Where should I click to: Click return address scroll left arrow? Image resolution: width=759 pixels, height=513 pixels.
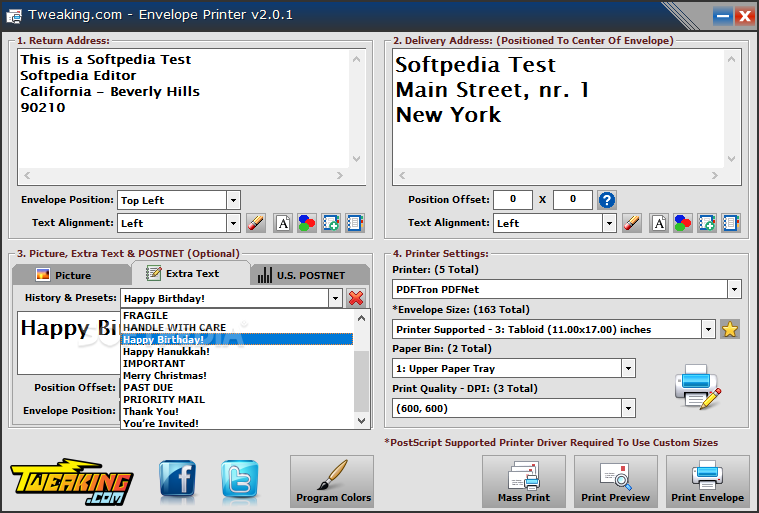tap(27, 176)
